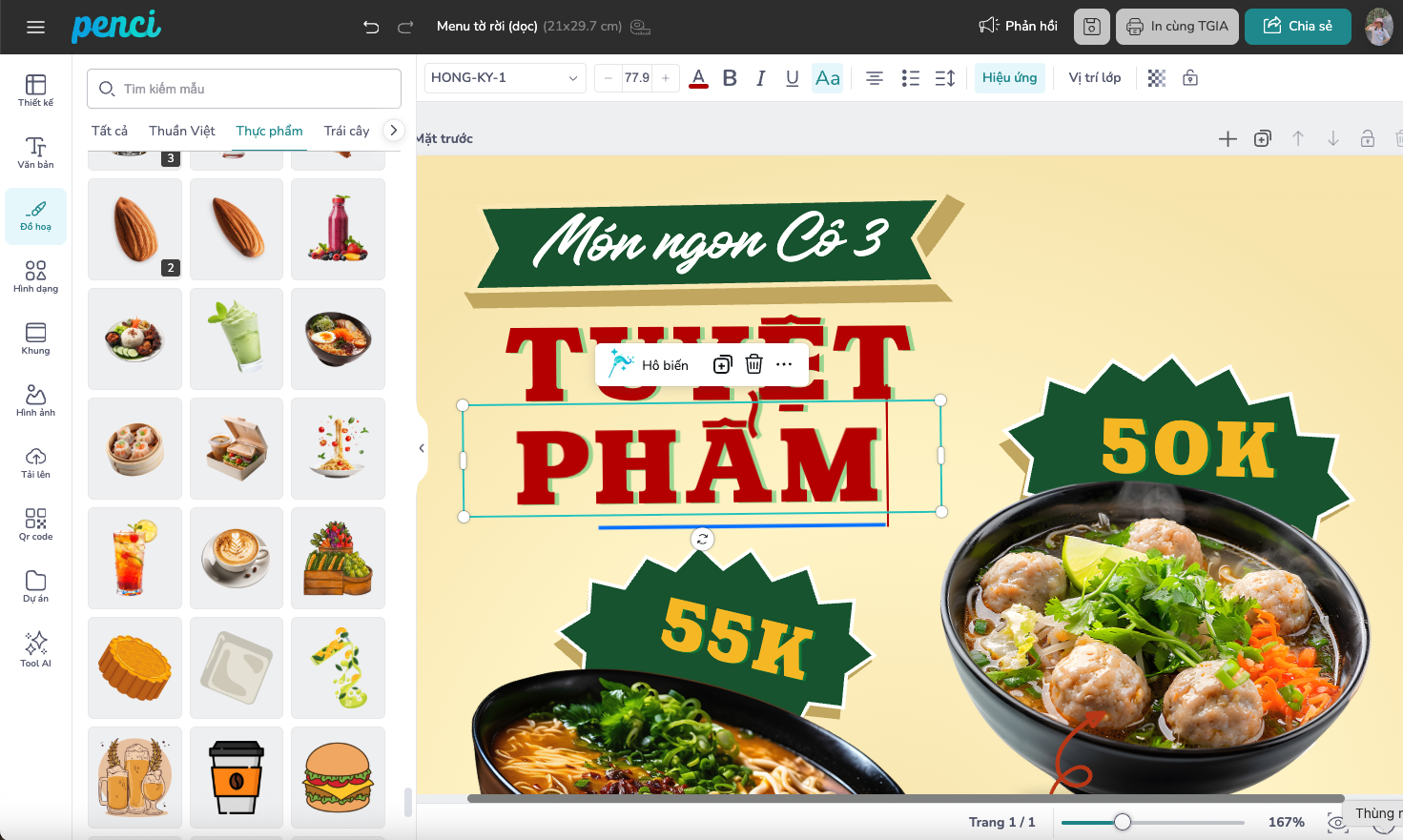Select the Thuần Việt tab
Screen dimensions: 1403x840
click(x=181, y=131)
